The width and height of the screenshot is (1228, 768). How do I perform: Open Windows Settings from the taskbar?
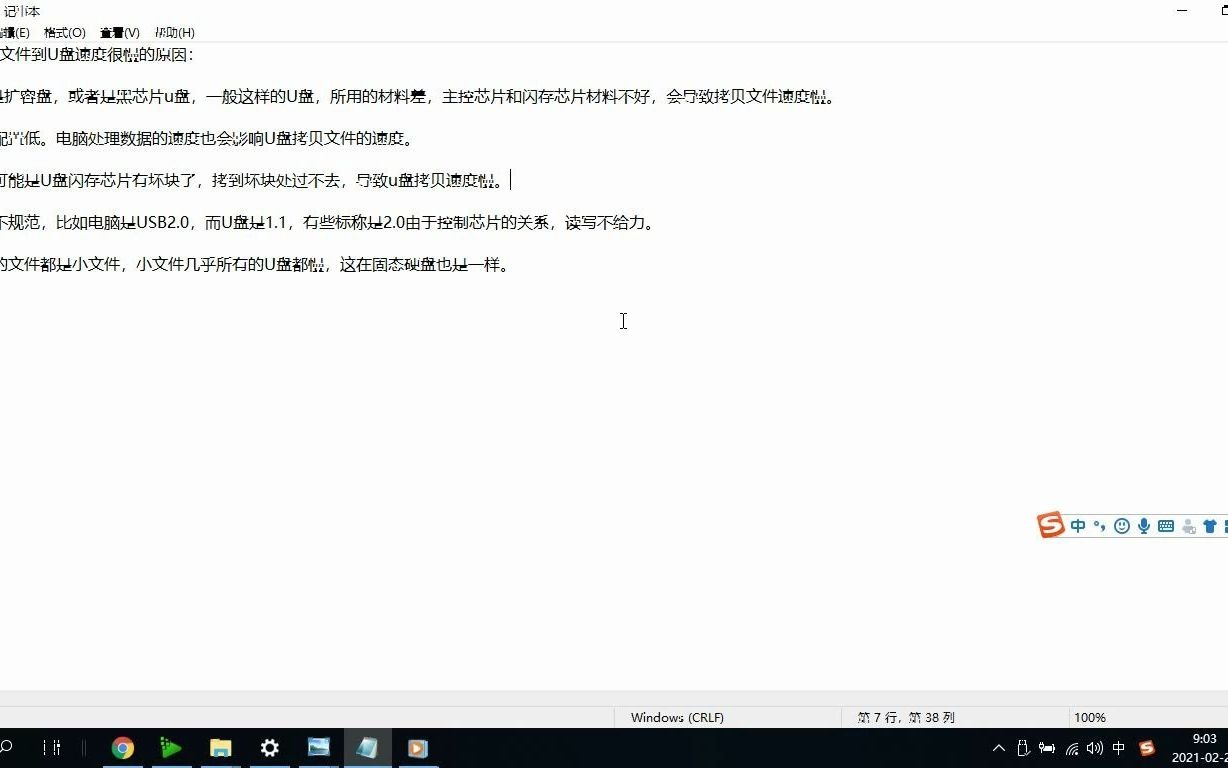[x=269, y=747]
